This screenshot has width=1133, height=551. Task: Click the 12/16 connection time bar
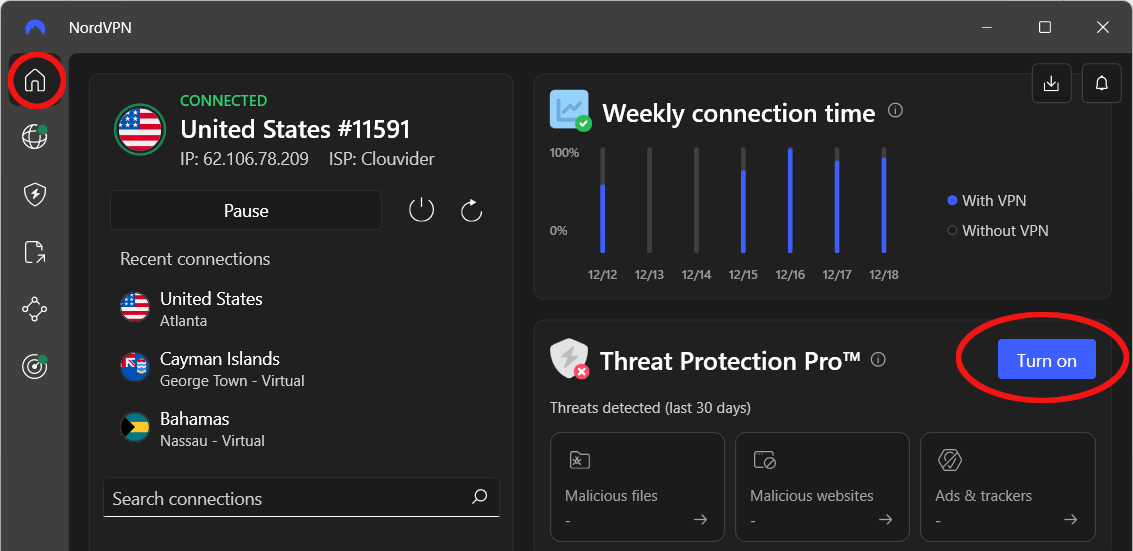pos(790,200)
